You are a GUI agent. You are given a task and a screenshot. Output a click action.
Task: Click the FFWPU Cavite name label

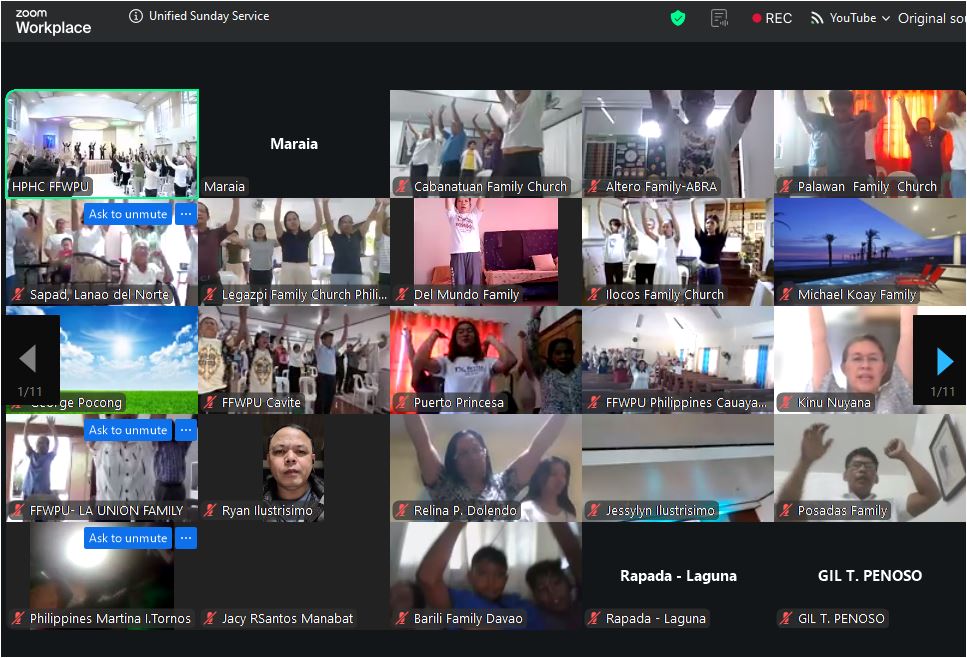tap(261, 403)
